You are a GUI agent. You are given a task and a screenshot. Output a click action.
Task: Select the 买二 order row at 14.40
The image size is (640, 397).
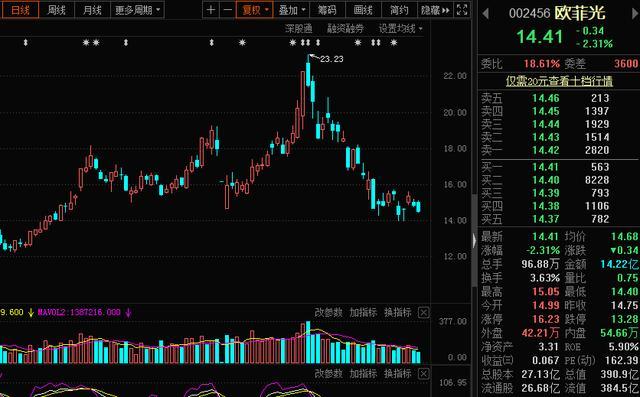[x=558, y=180]
